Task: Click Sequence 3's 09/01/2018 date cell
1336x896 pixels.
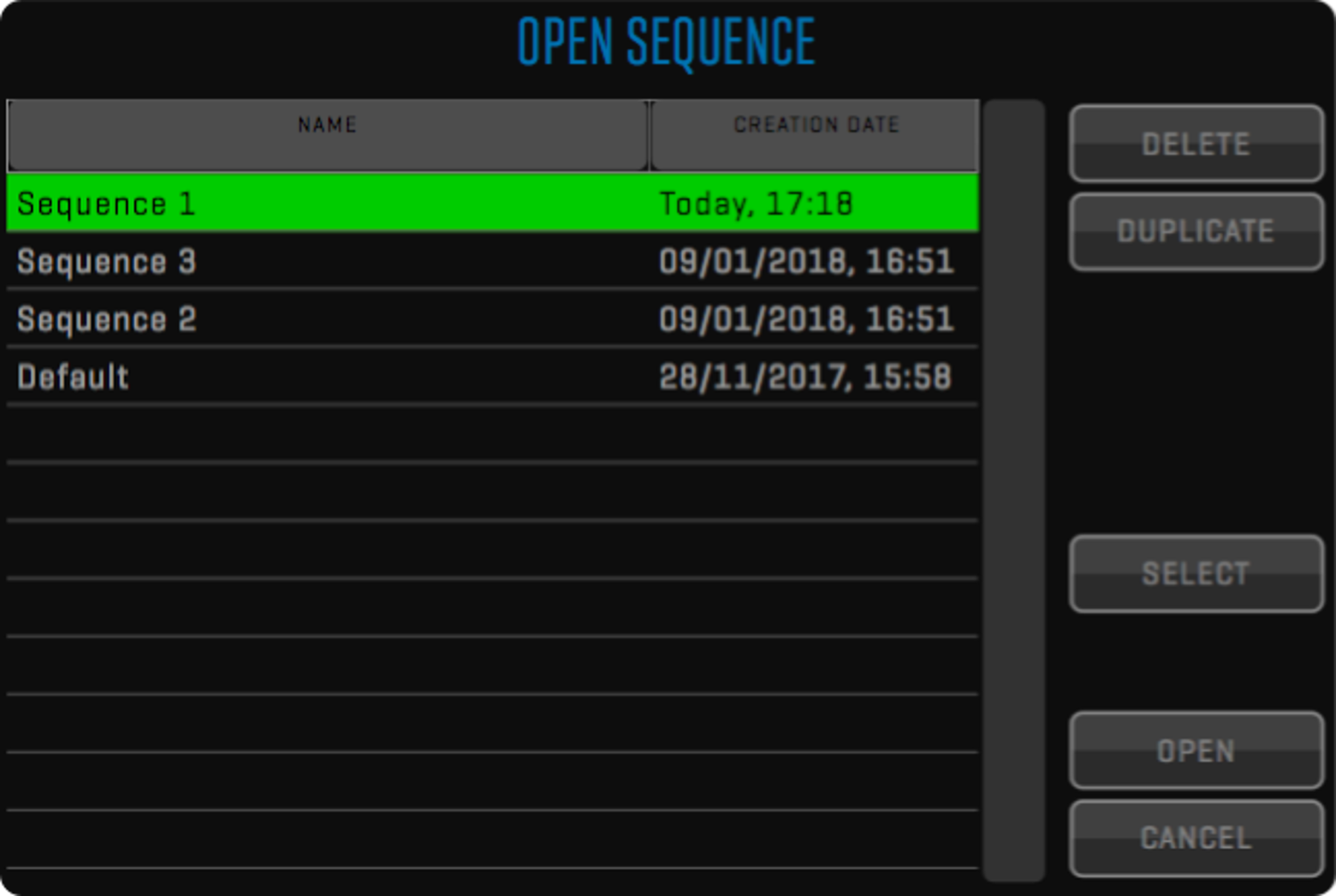Action: (x=806, y=262)
